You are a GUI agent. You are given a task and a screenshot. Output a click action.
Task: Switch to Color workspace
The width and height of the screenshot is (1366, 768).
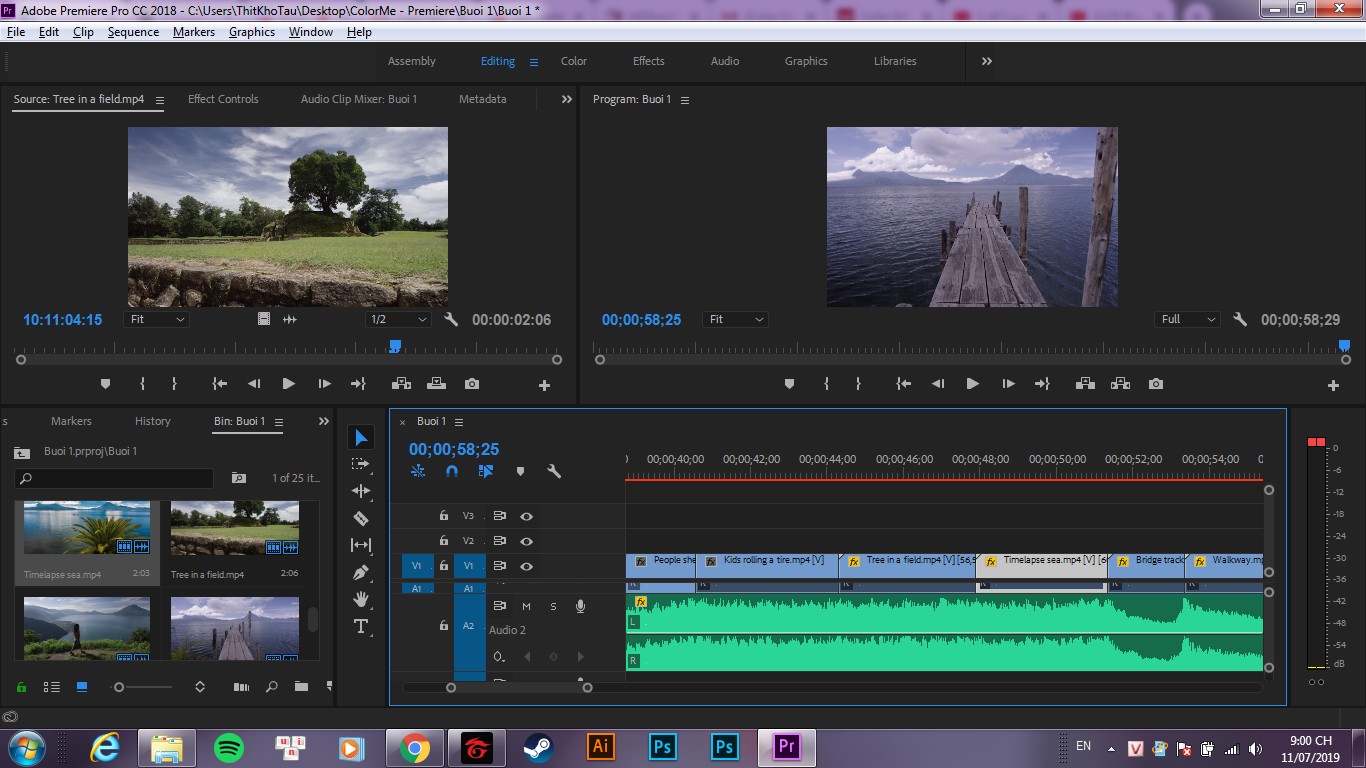(574, 61)
